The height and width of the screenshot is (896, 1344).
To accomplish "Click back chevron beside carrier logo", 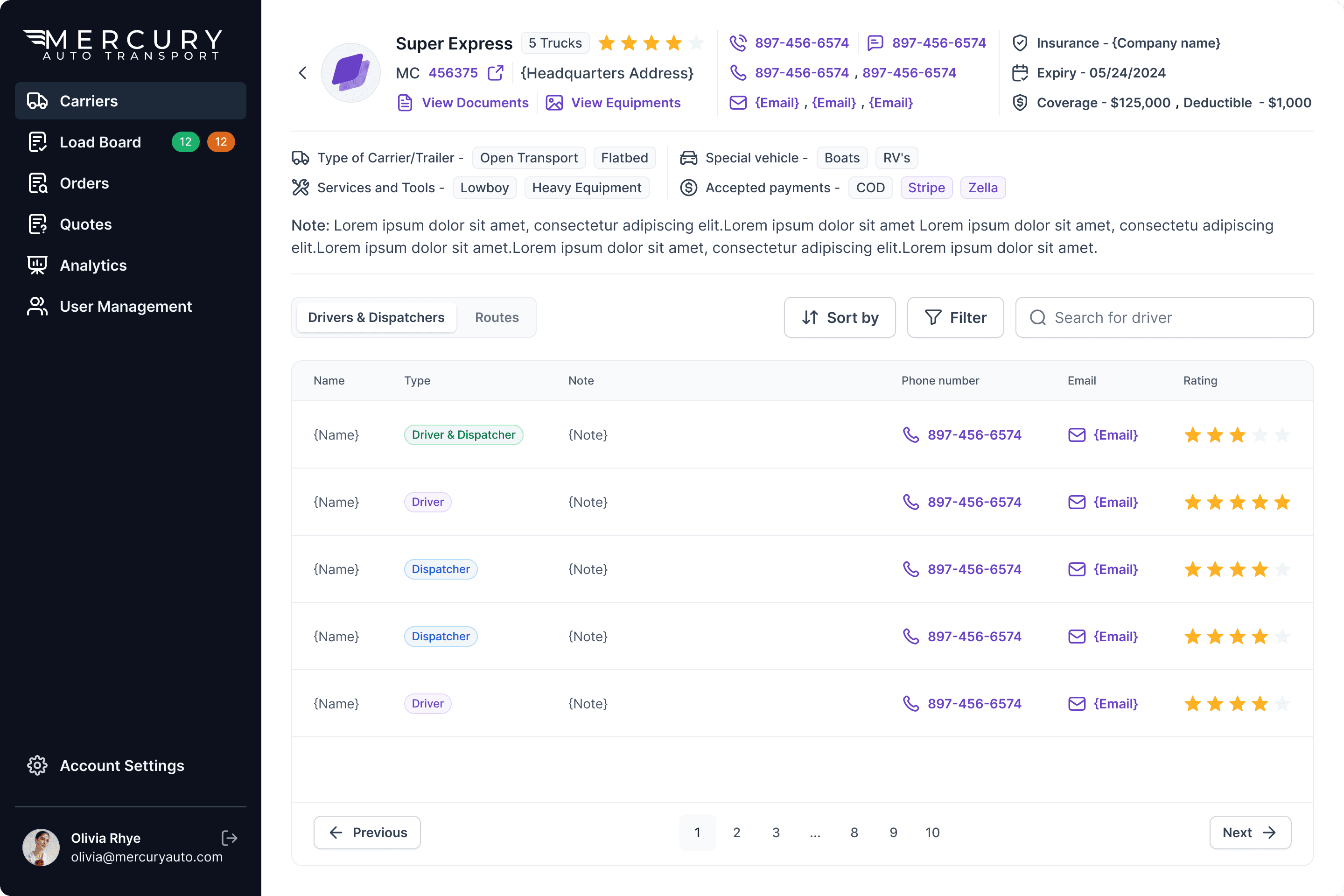I will point(303,73).
